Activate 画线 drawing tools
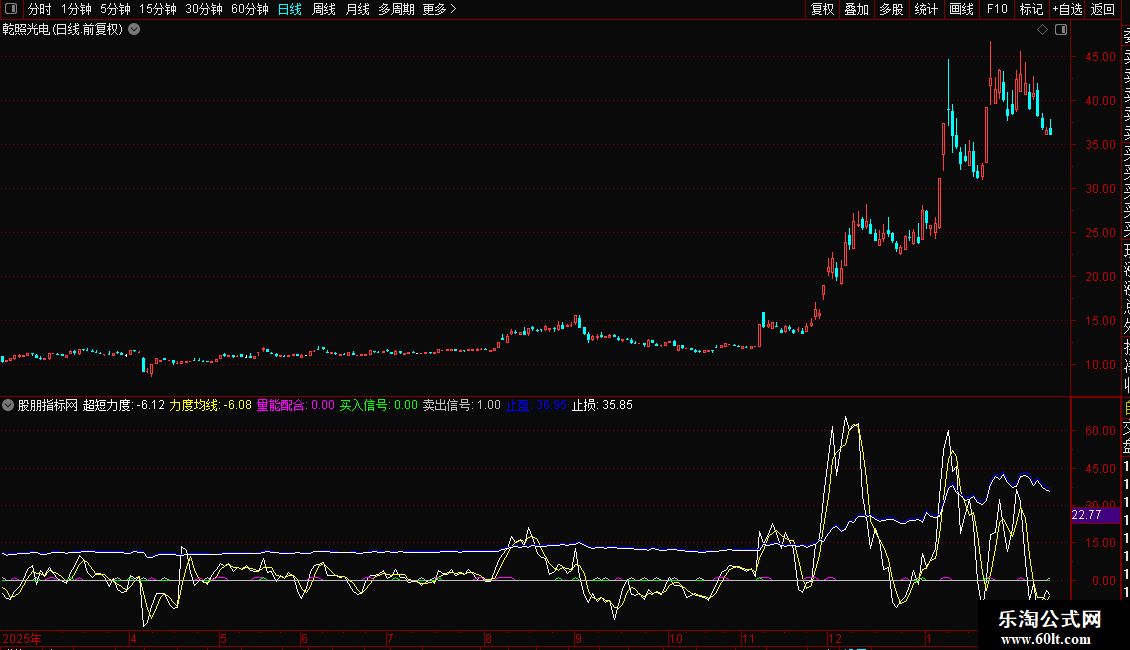 [961, 9]
